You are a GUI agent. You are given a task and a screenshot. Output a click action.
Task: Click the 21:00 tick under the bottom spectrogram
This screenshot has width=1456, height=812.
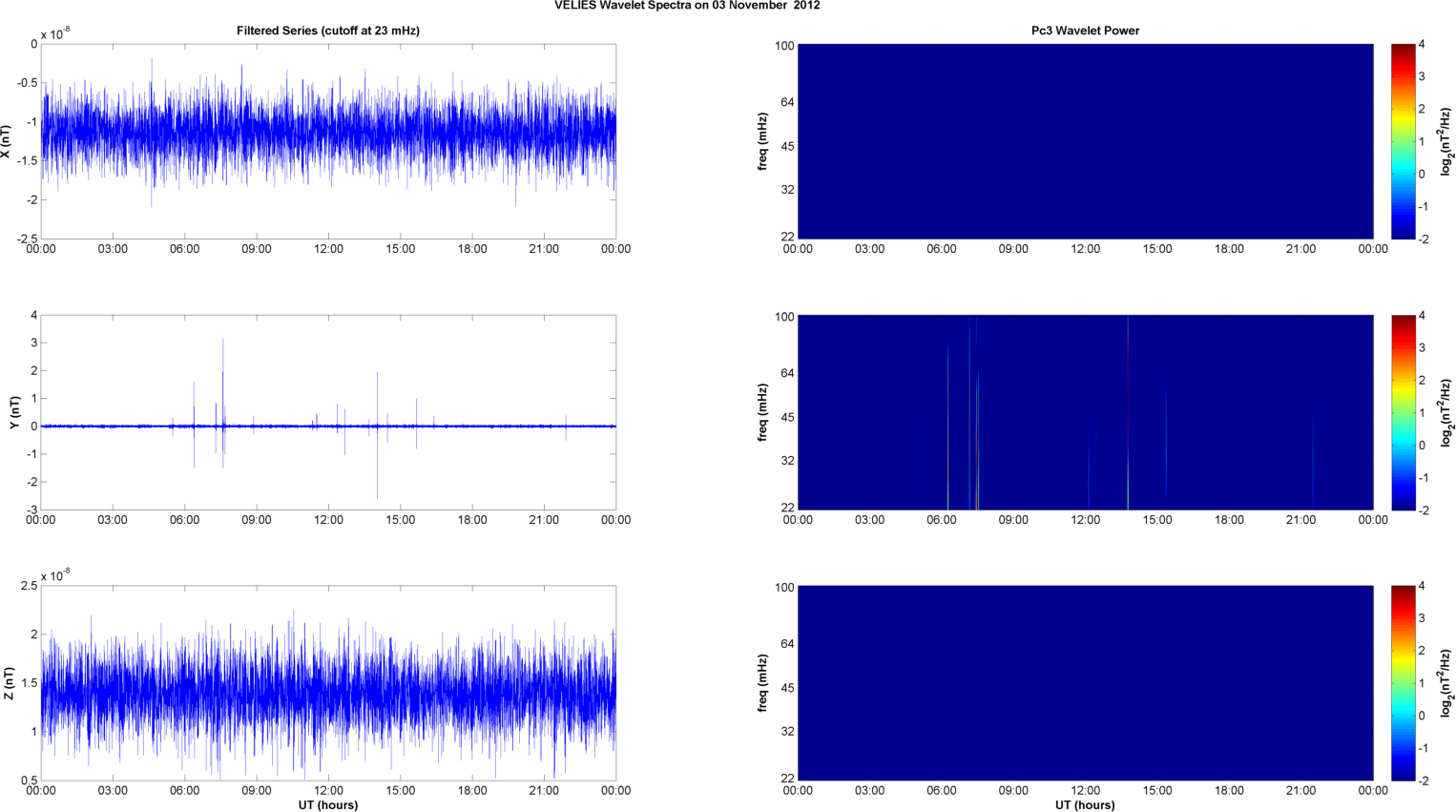[x=1301, y=790]
